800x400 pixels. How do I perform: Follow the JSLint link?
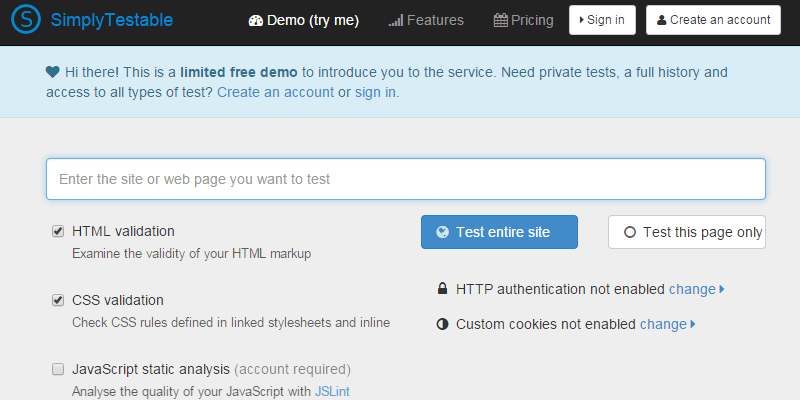332,391
